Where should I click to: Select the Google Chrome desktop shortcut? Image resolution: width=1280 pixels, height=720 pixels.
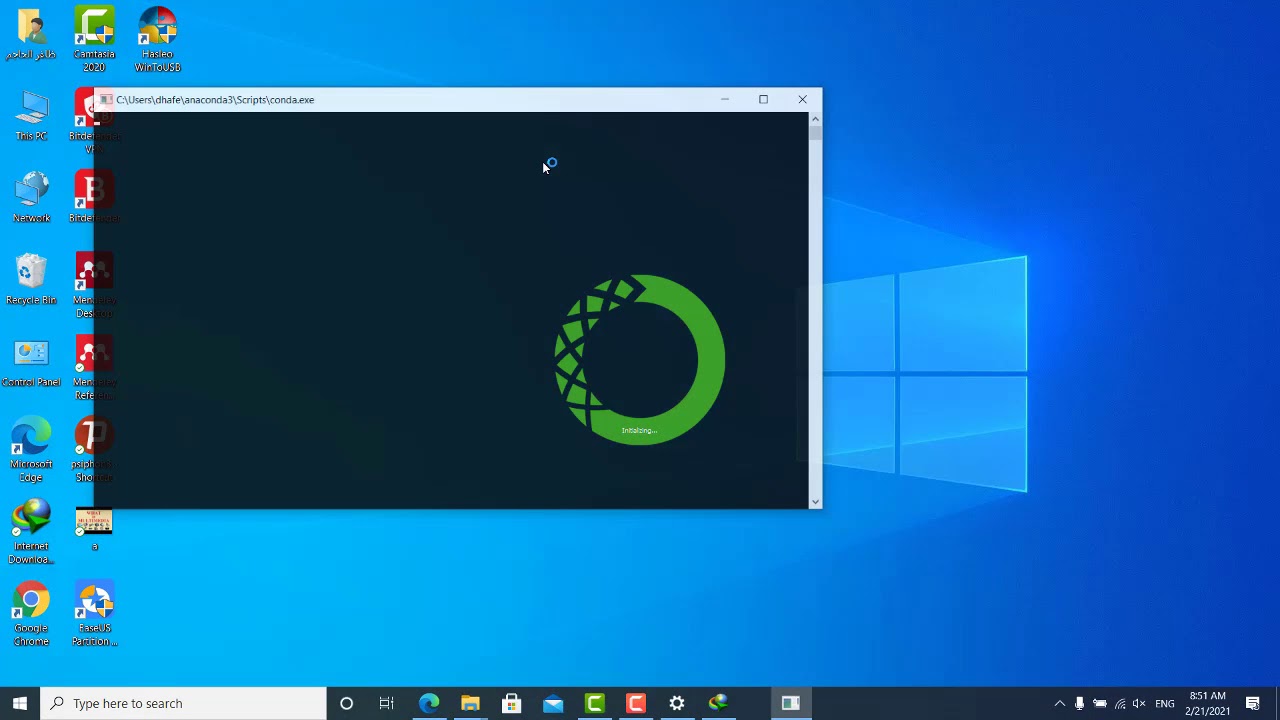pyautogui.click(x=31, y=614)
